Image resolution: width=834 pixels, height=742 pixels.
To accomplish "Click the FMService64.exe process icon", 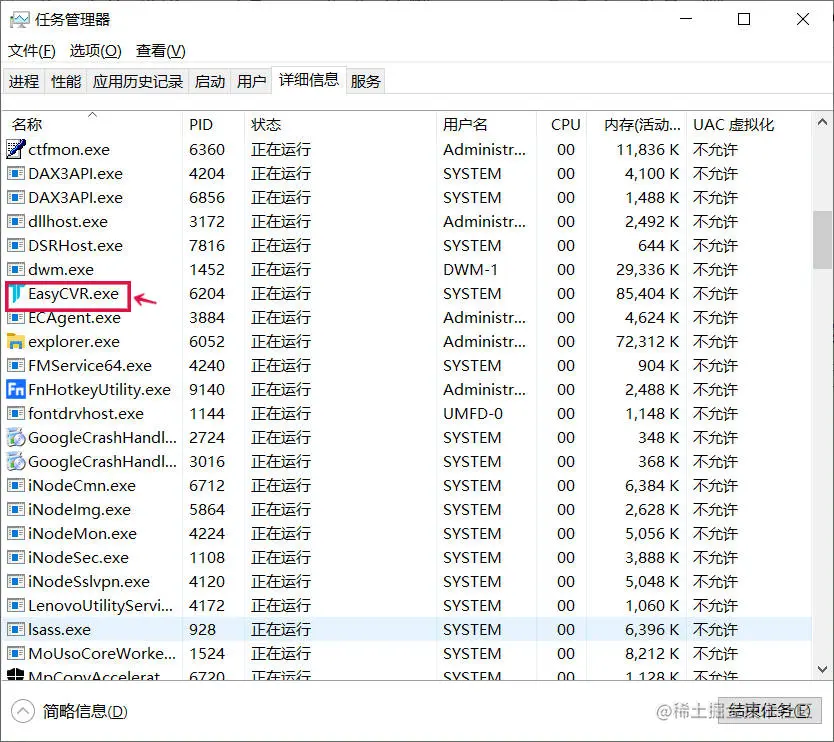I will [15, 365].
